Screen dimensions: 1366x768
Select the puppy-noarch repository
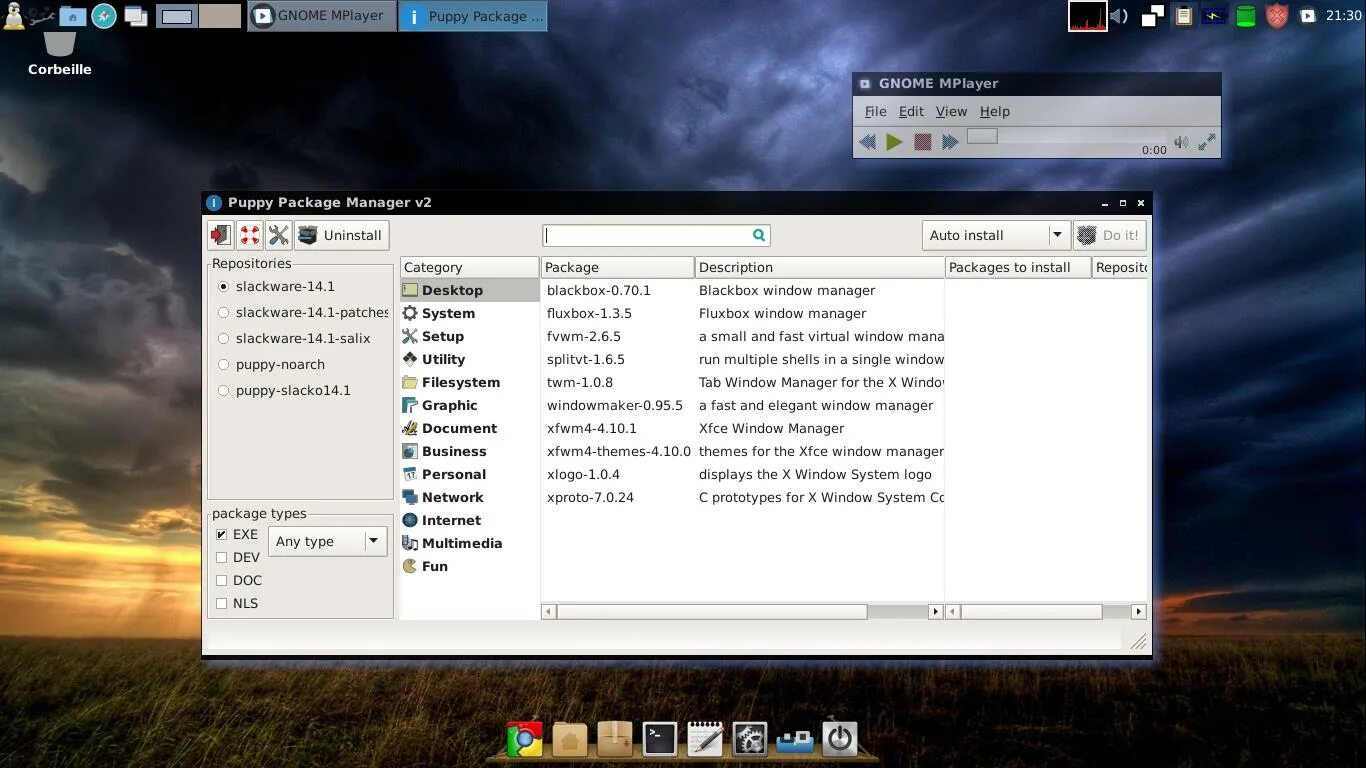coord(271,364)
